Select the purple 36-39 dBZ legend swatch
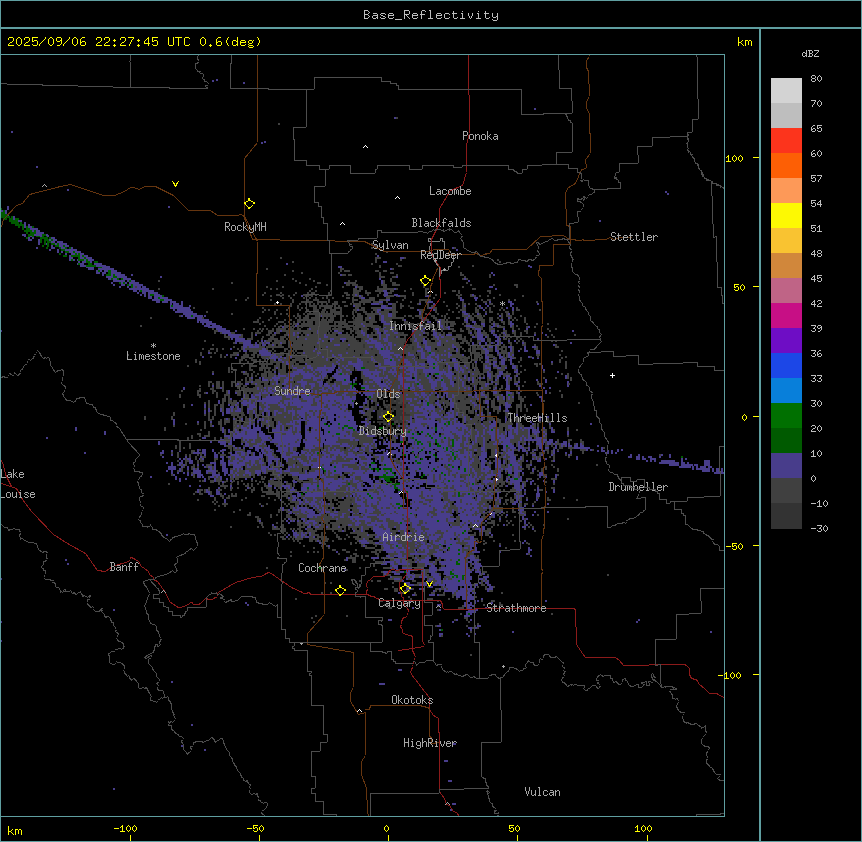This screenshot has height=842, width=862. coord(786,341)
